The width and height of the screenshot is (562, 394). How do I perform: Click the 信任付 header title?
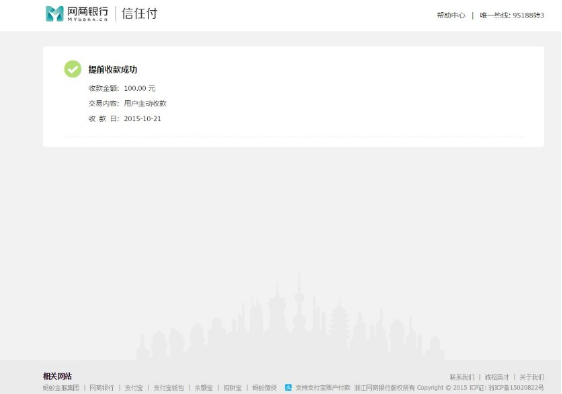click(140, 14)
